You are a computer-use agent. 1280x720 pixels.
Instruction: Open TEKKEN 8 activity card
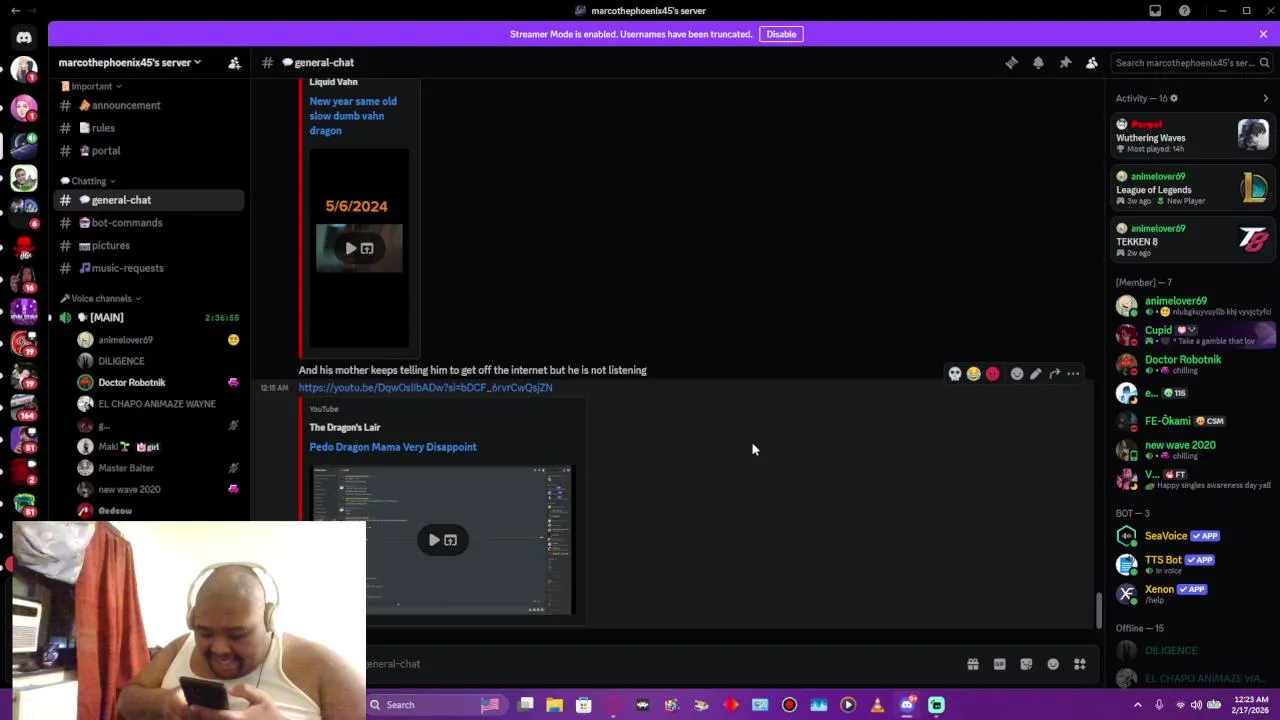(x=1193, y=240)
